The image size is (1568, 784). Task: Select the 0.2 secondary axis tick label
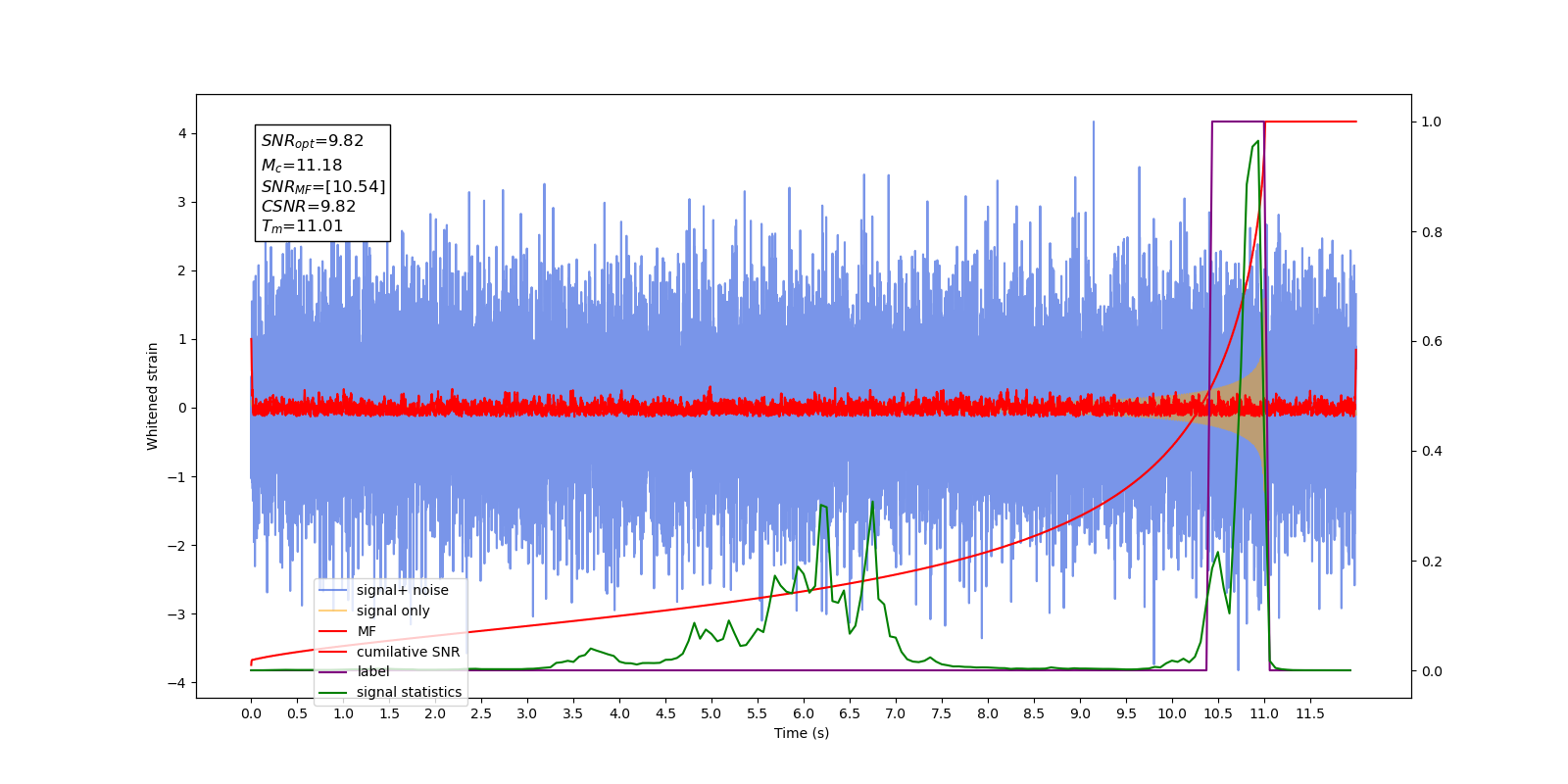[x=1432, y=562]
